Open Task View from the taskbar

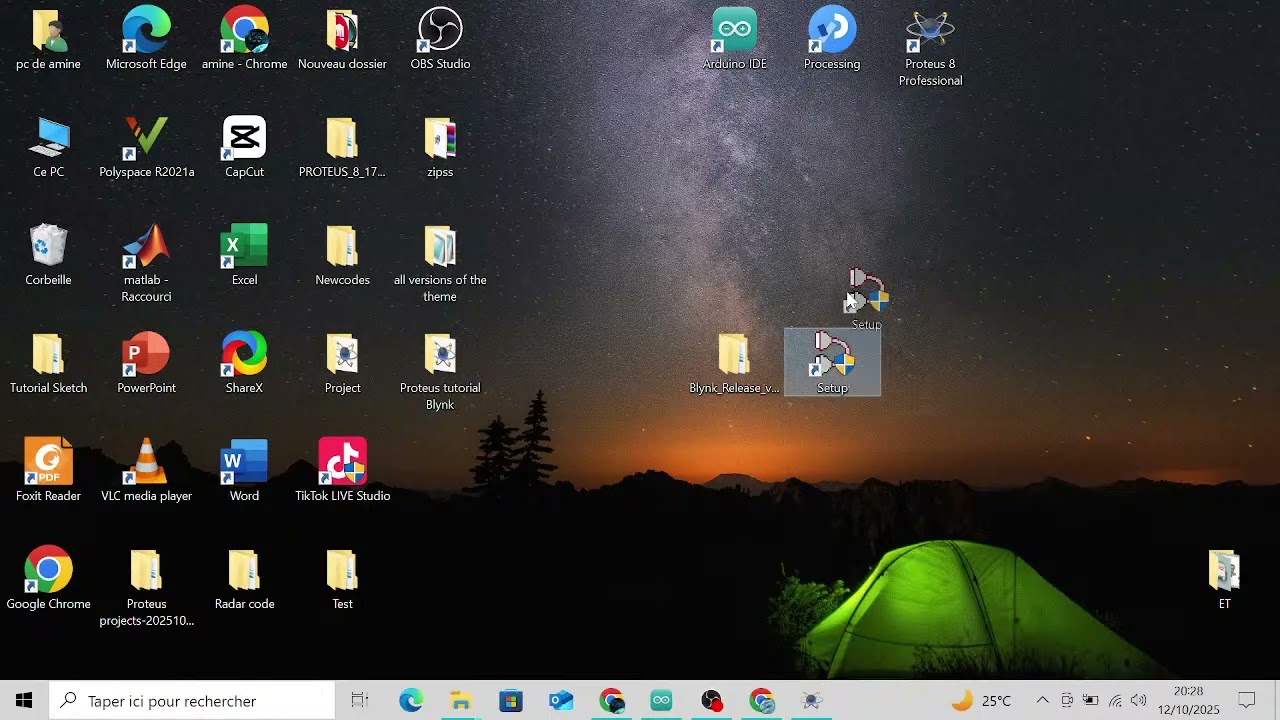tap(360, 701)
